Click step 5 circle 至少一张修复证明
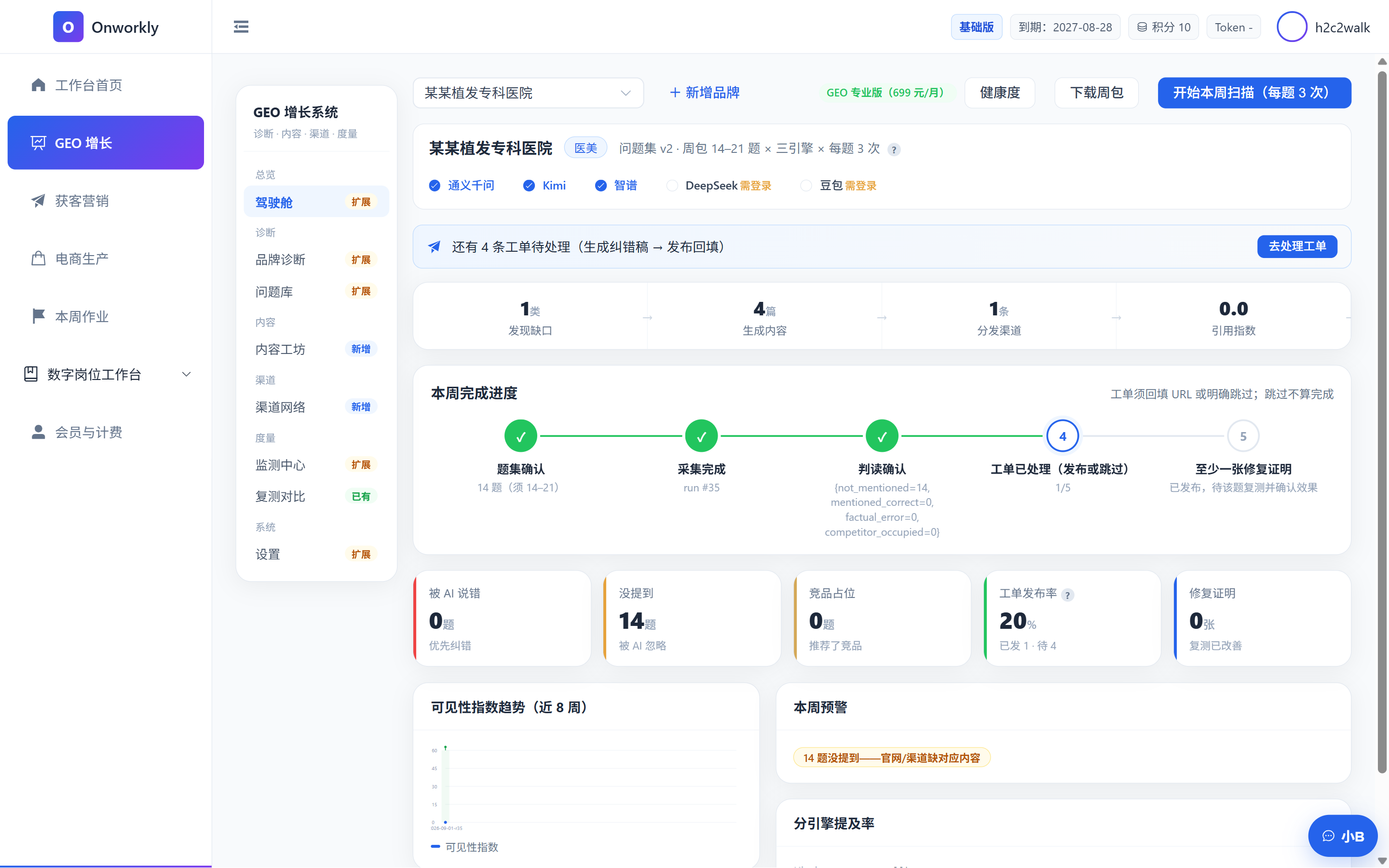Image resolution: width=1389 pixels, height=868 pixels. [1243, 436]
